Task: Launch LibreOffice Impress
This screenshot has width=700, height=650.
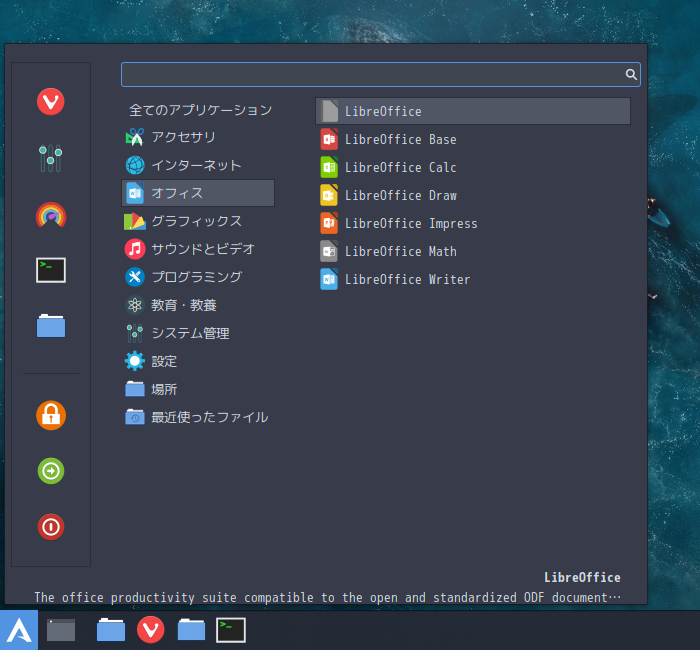Action: [473, 223]
